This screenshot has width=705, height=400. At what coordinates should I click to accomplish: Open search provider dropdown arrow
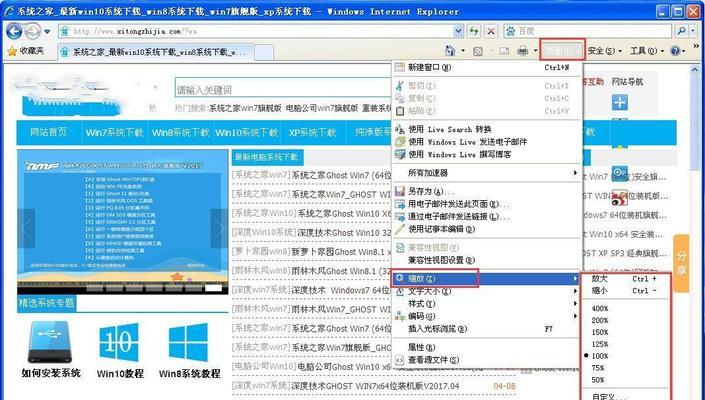(694, 31)
